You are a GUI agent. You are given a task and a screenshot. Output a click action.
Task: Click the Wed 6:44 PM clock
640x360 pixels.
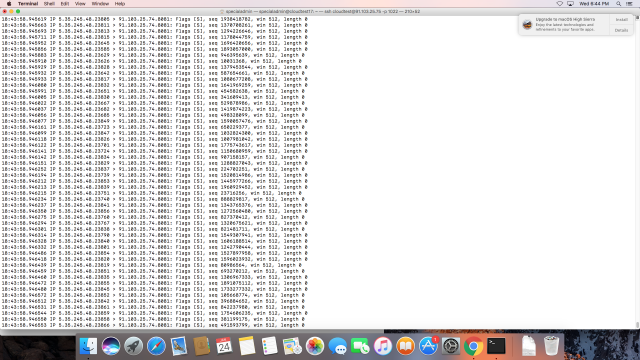[594, 4]
